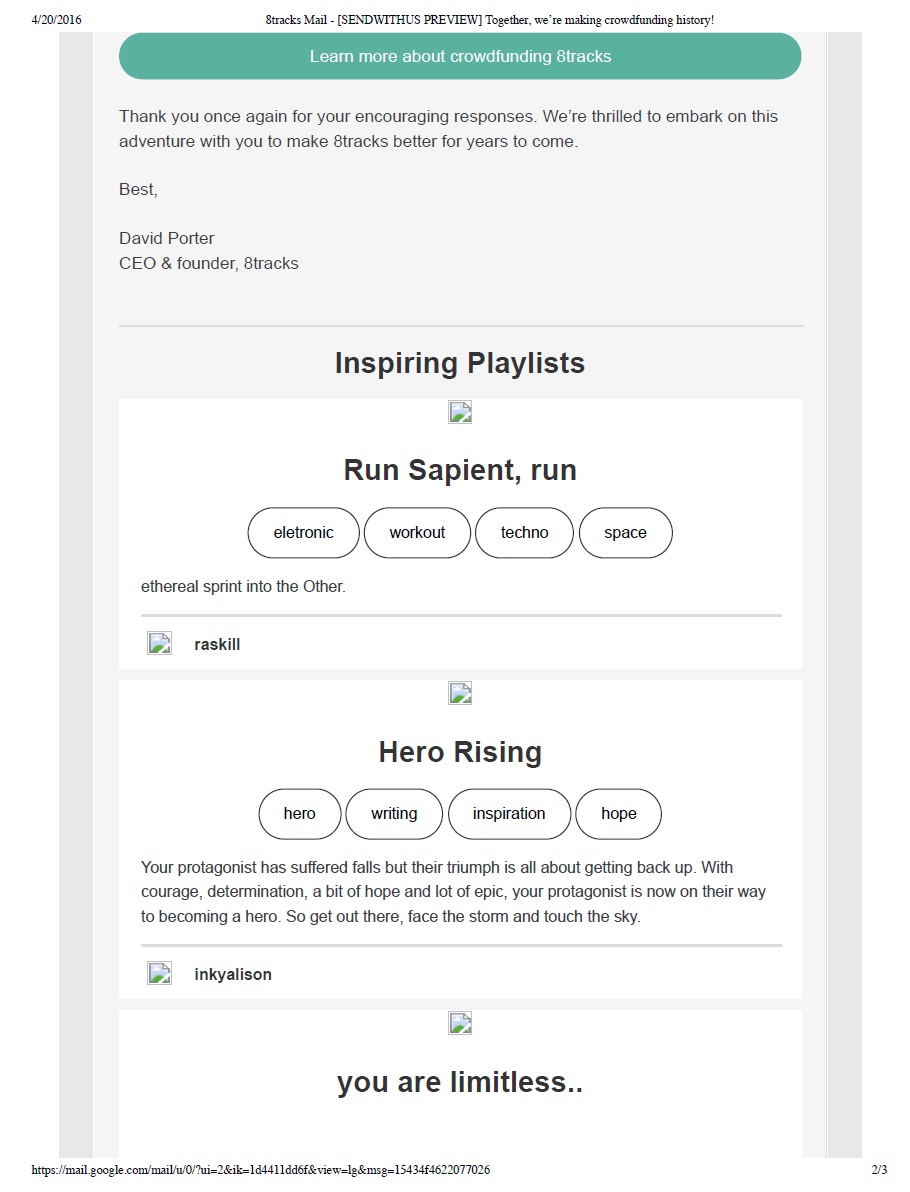The width and height of the screenshot is (910, 1192).
Task: Open broken cover image above you are limitless
Action: coord(460,1023)
